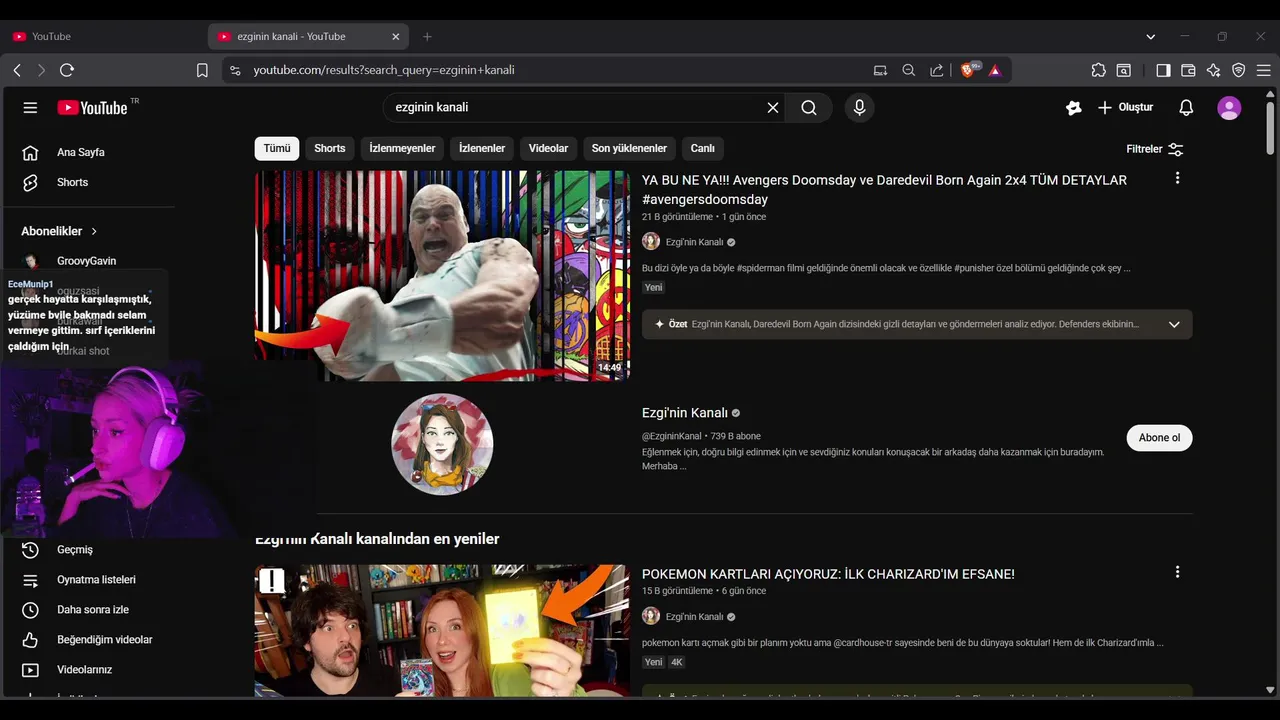Screen dimensions: 1280x720
Task: Clear the search box with the X
Action: pos(773,107)
